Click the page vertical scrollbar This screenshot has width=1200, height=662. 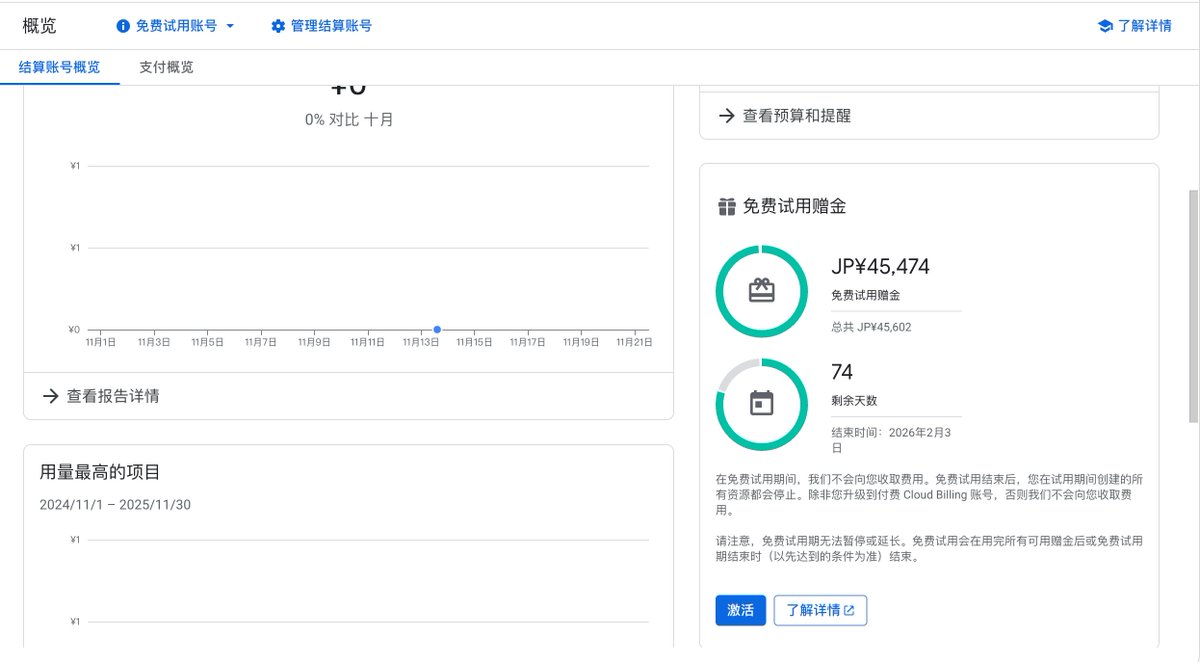(x=1193, y=305)
